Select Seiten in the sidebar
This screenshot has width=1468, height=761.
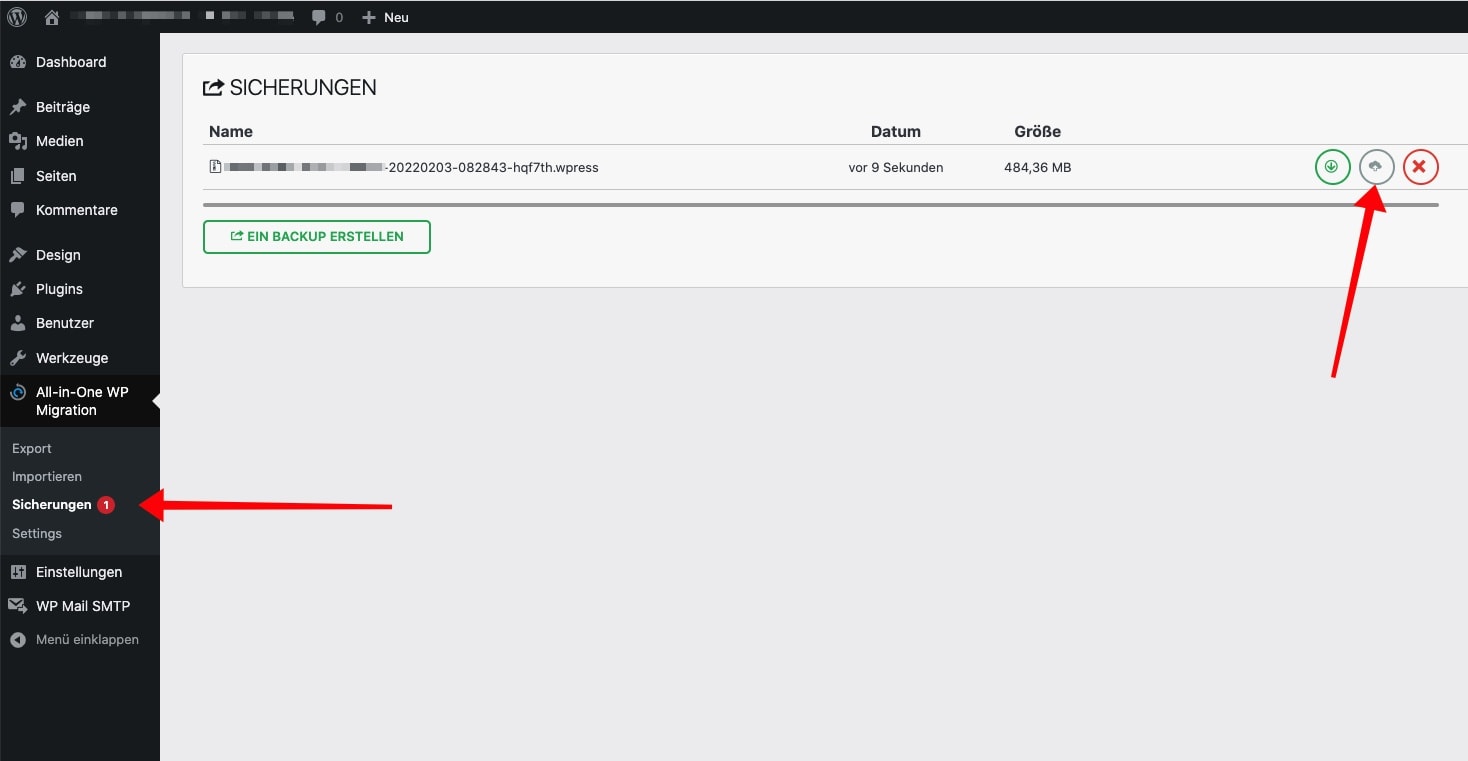56,176
